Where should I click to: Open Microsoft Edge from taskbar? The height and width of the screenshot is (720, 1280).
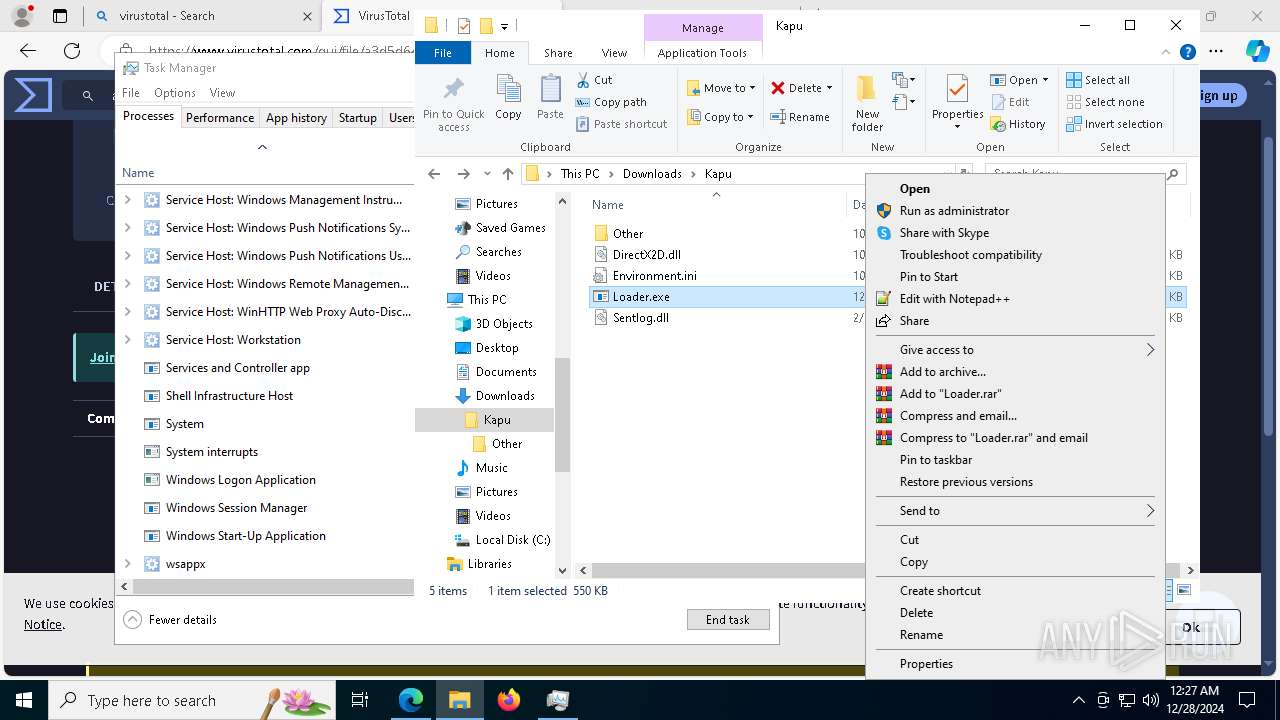411,700
